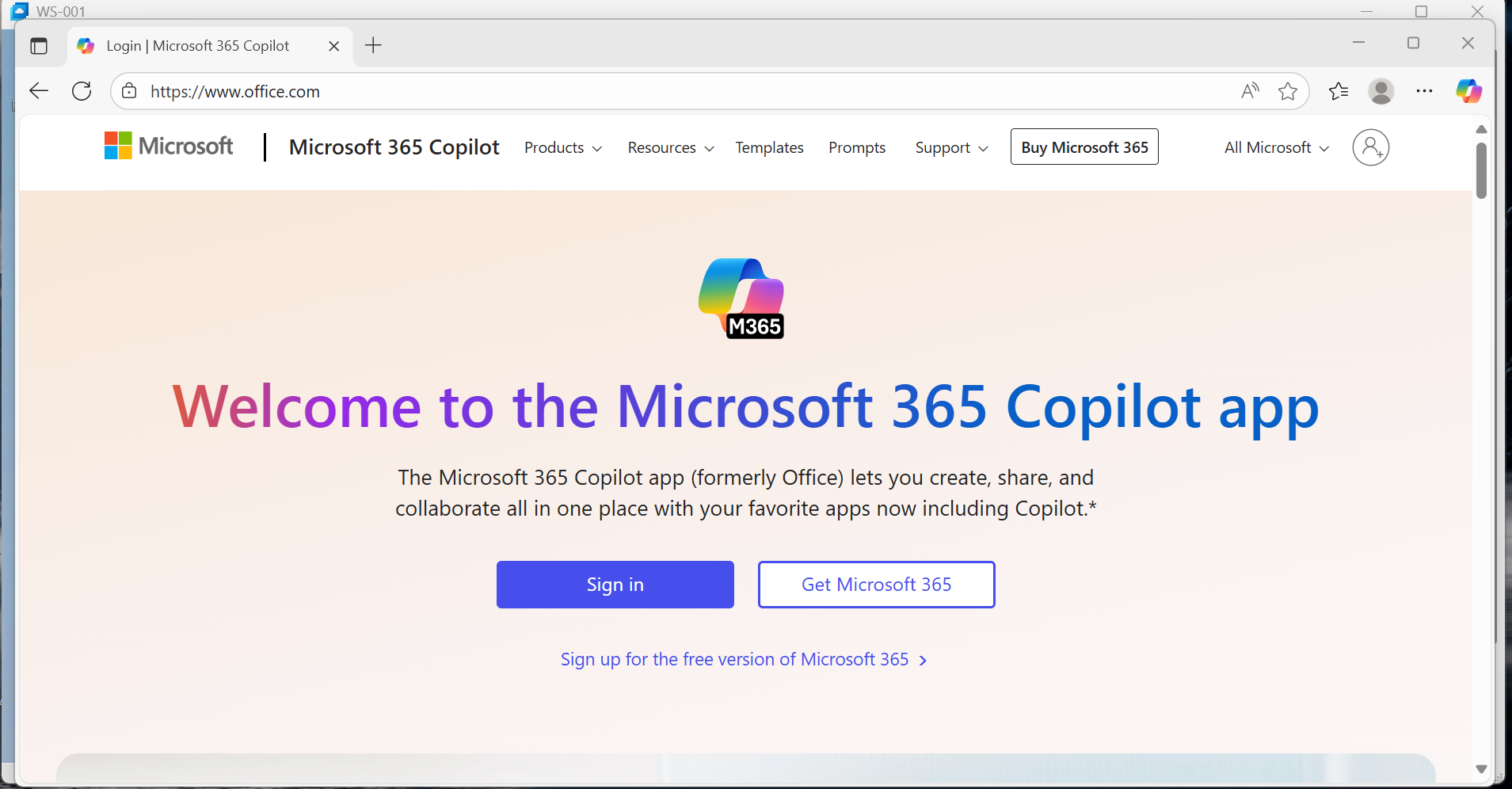Close the WS-001 outer window
The width and height of the screenshot is (1512, 789).
(1477, 11)
